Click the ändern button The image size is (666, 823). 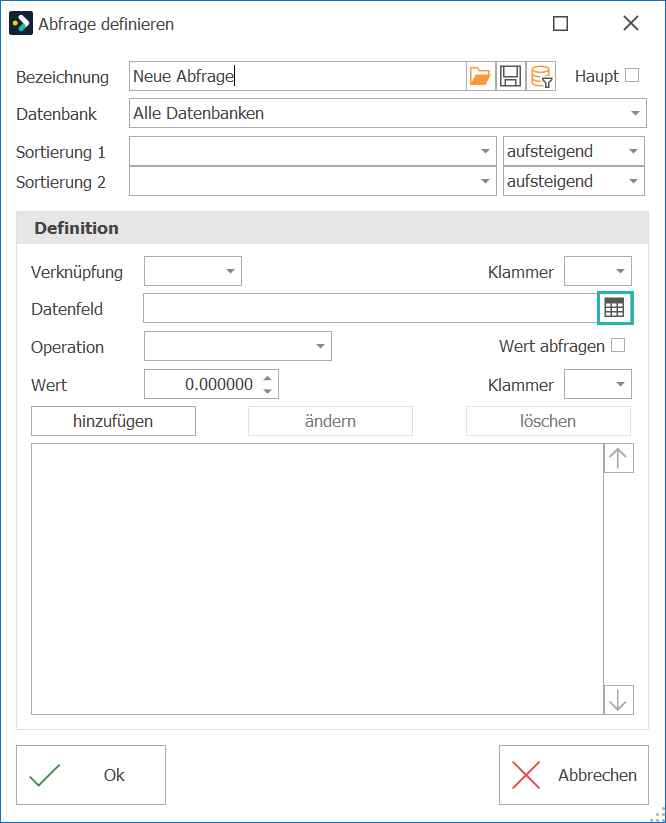(x=331, y=421)
